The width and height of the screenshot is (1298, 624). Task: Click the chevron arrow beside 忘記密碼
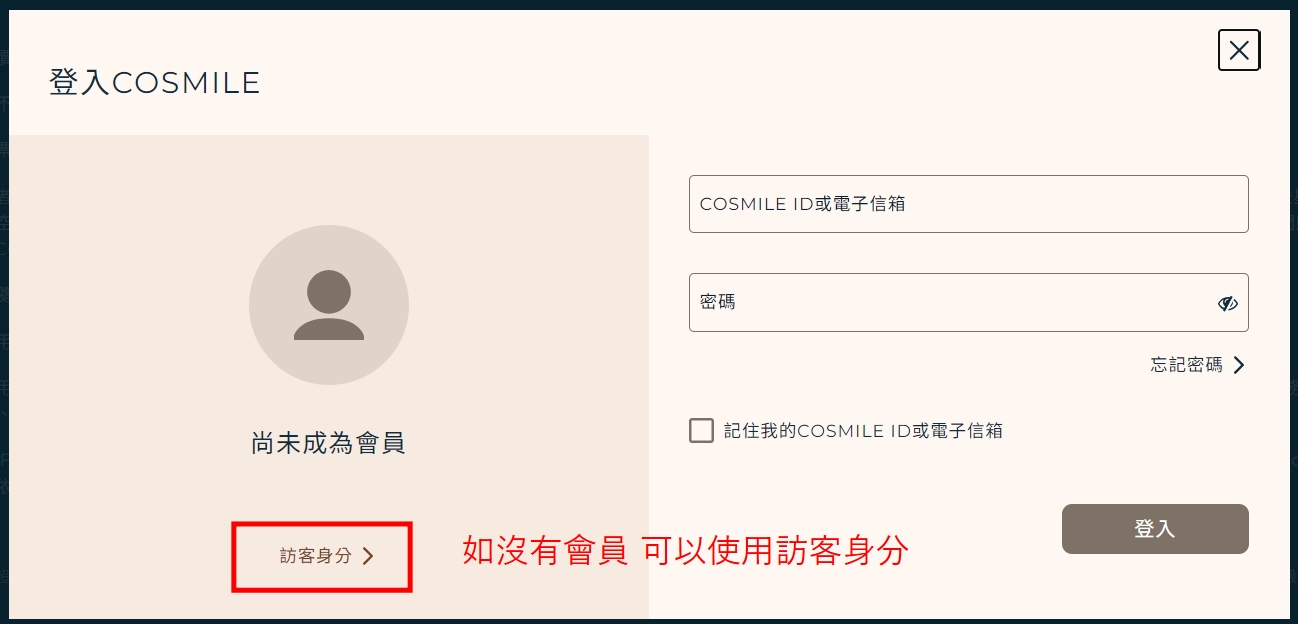tap(1239, 365)
